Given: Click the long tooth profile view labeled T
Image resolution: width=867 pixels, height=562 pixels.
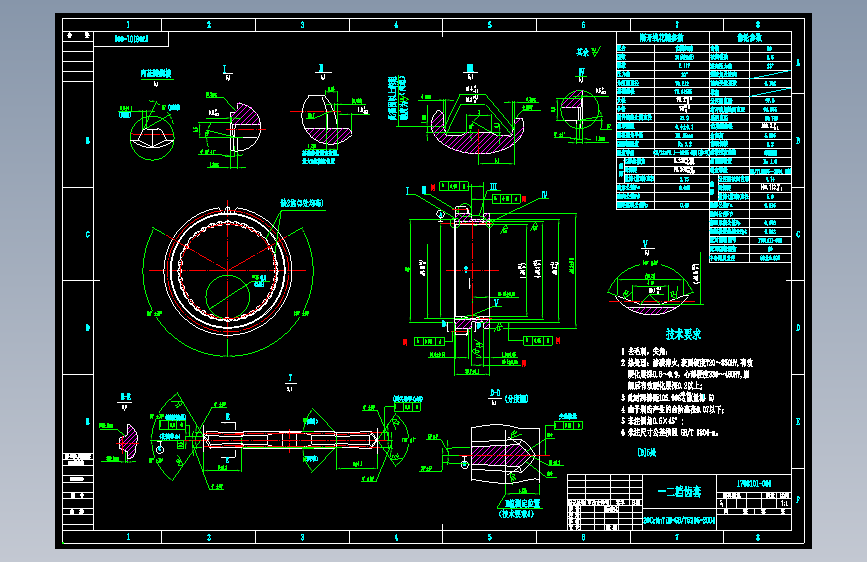Looking at the screenshot, I should click(x=290, y=440).
